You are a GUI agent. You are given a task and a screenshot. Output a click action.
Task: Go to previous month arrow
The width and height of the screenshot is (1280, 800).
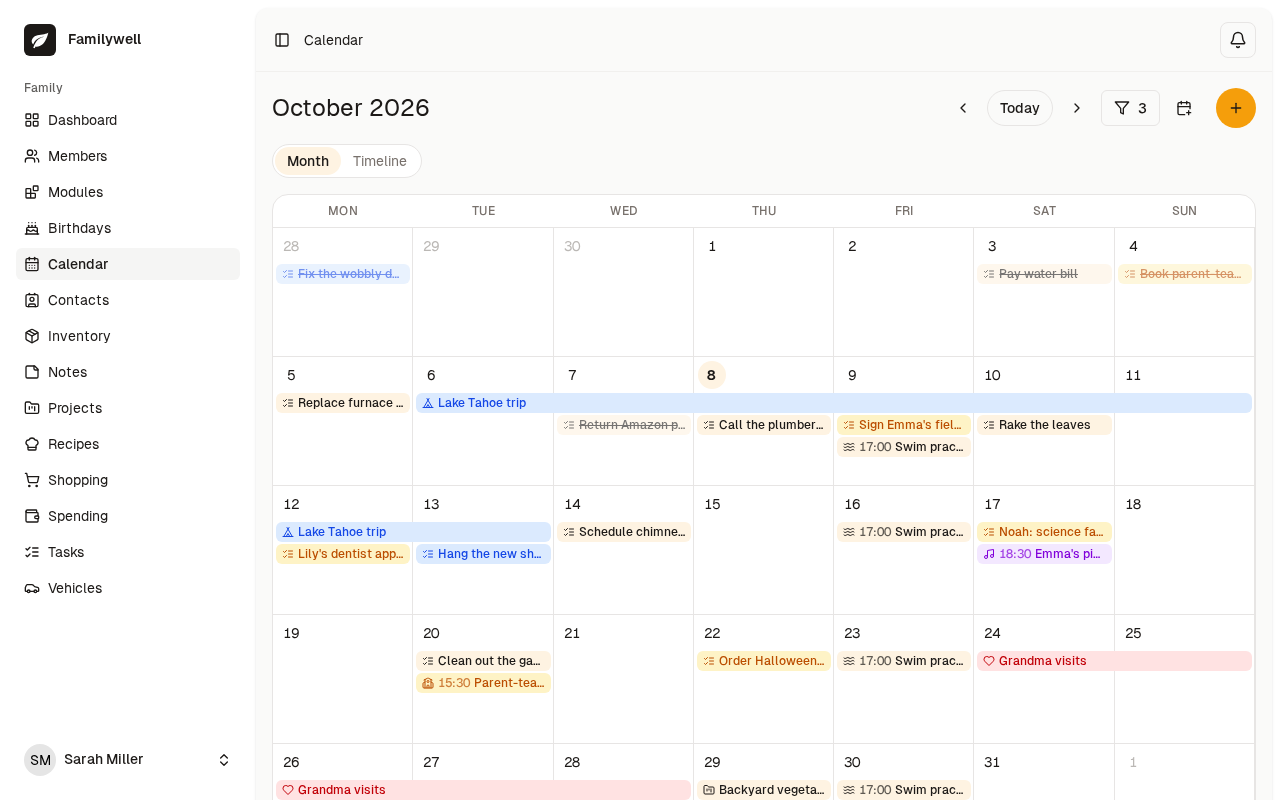(x=963, y=108)
